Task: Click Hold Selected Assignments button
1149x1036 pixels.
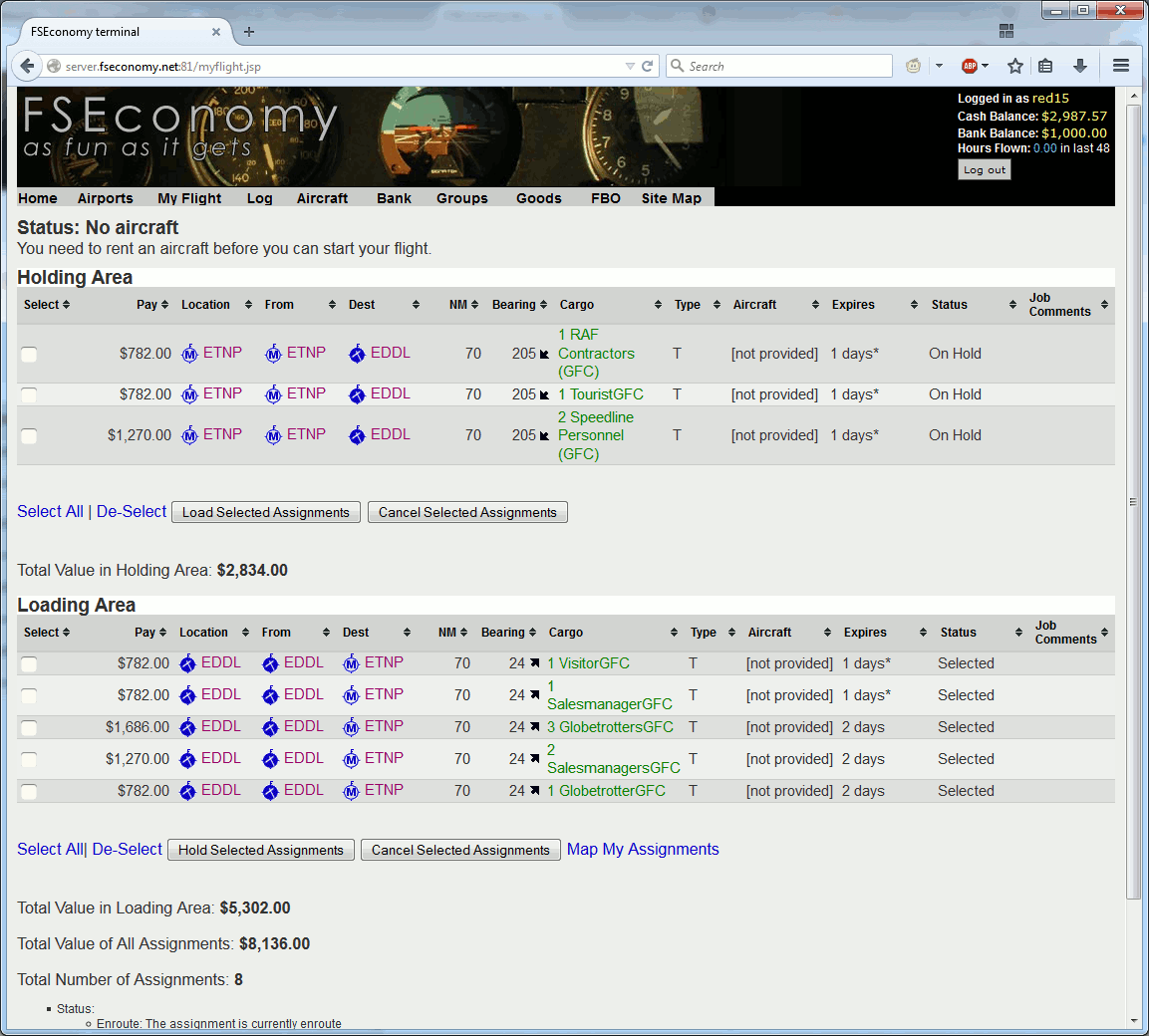Action: [x=261, y=850]
